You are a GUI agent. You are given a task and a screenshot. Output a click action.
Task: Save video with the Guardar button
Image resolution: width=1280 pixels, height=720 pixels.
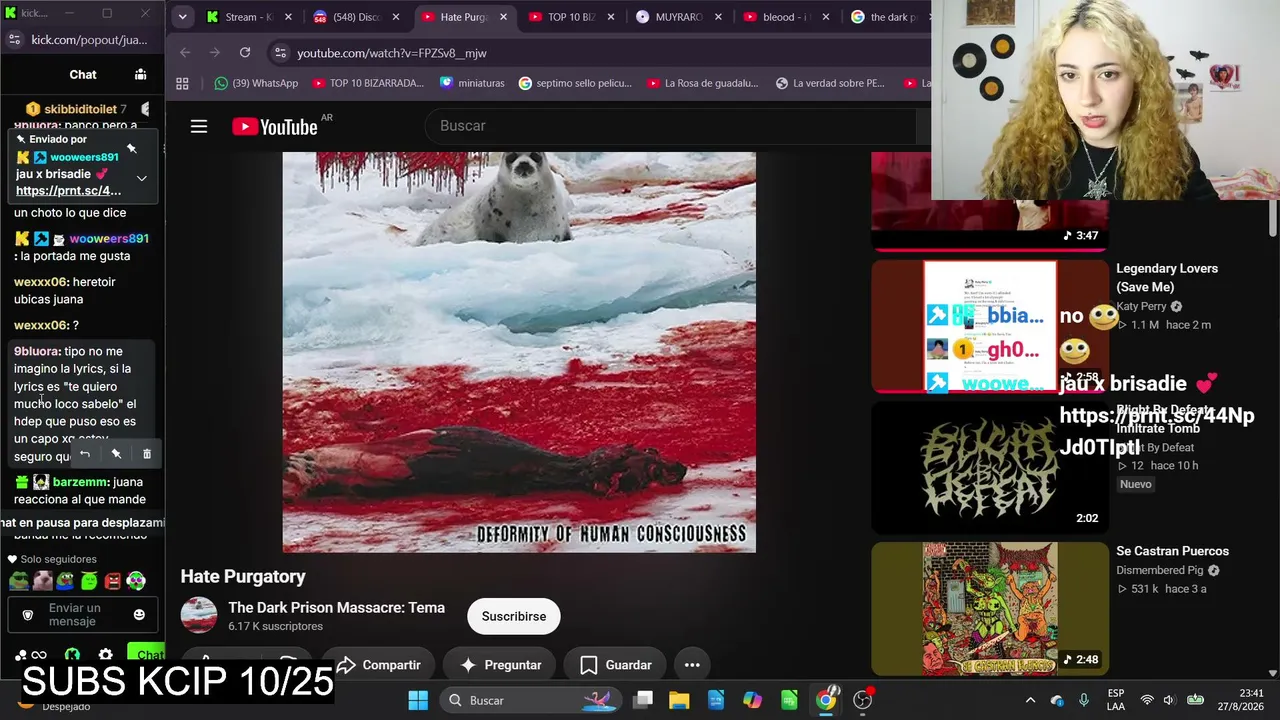616,665
